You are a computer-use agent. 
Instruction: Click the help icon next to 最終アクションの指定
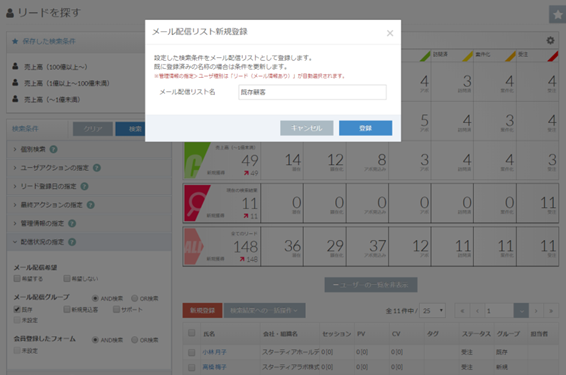point(91,205)
